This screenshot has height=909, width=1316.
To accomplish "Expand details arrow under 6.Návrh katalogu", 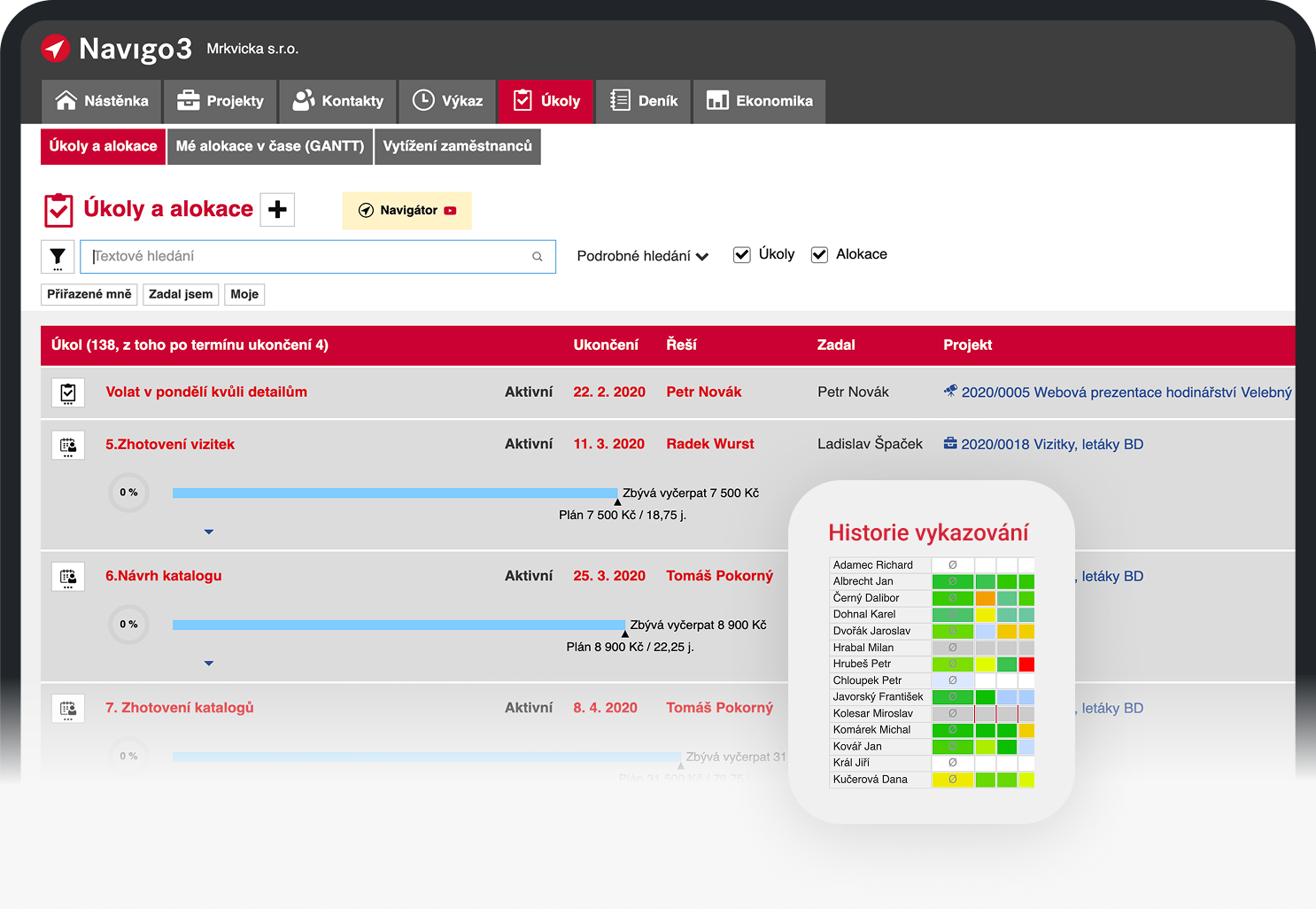I will [x=209, y=663].
